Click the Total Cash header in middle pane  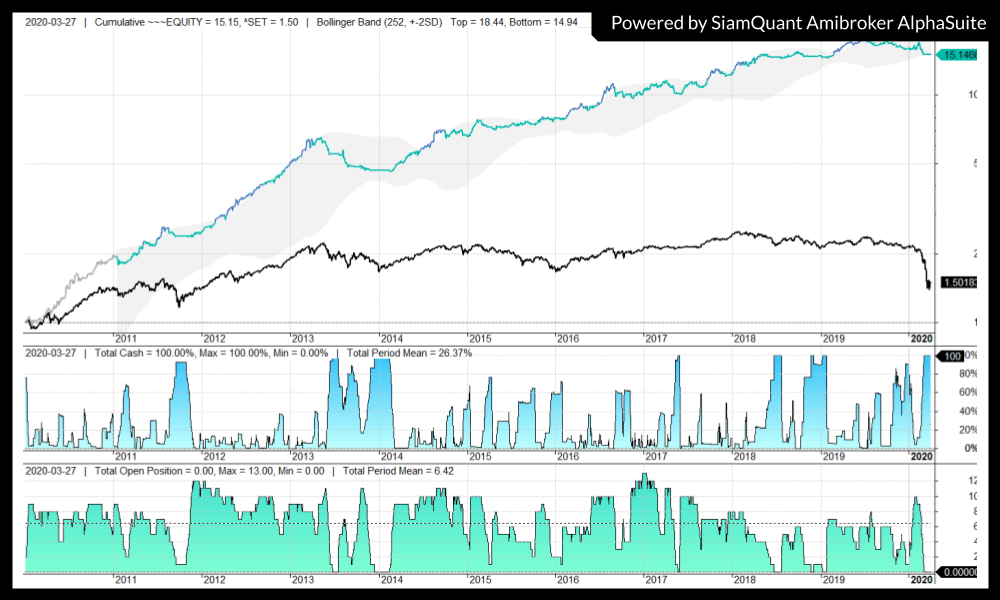pos(141,353)
